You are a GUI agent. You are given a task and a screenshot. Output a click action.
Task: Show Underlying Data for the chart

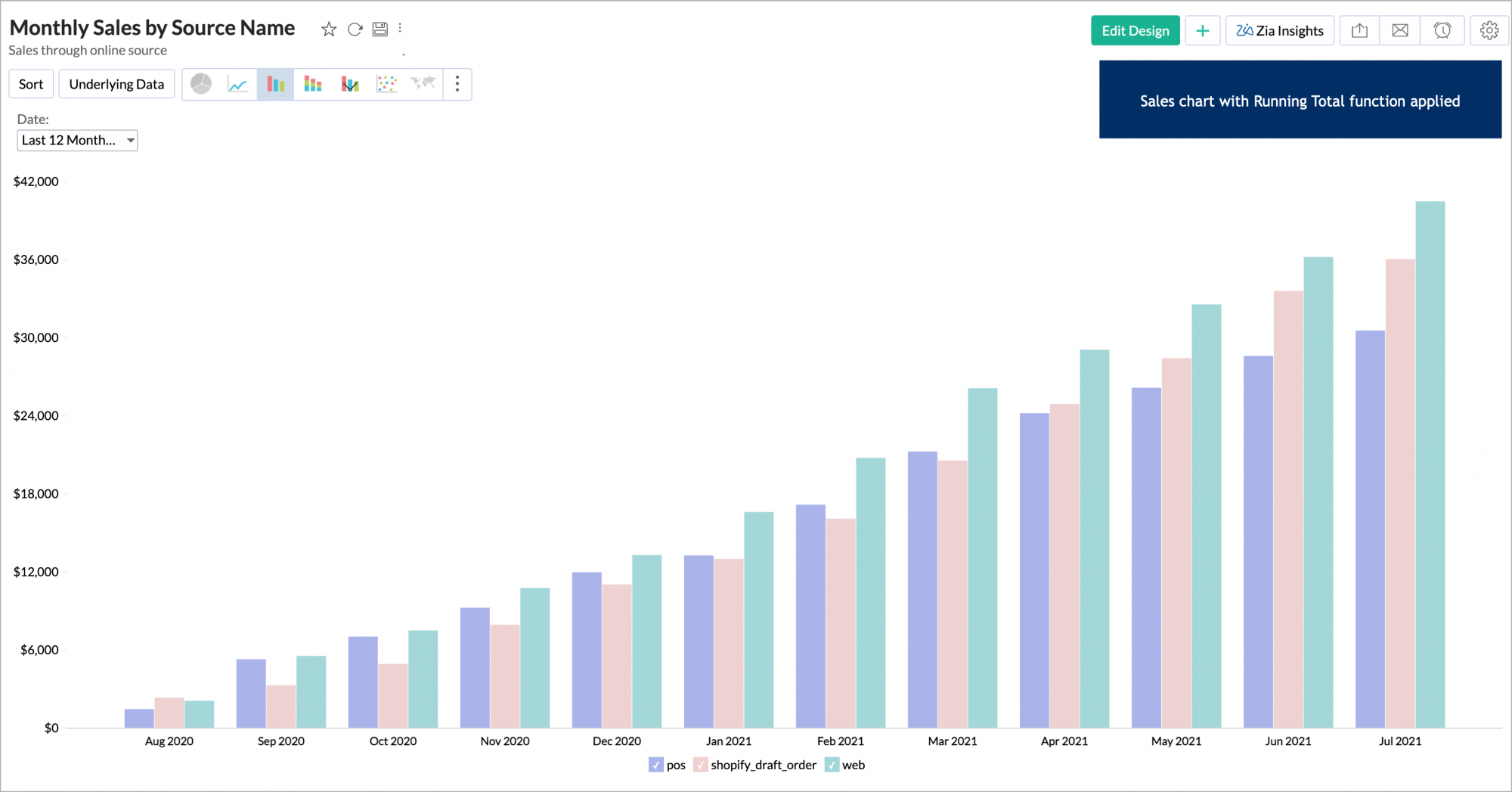click(116, 84)
